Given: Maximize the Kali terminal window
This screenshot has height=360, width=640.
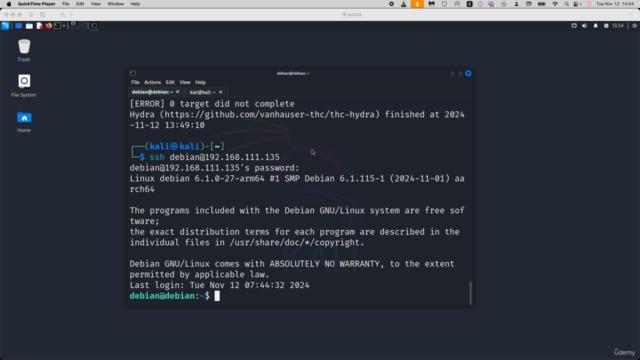Looking at the screenshot, I should coord(460,73).
